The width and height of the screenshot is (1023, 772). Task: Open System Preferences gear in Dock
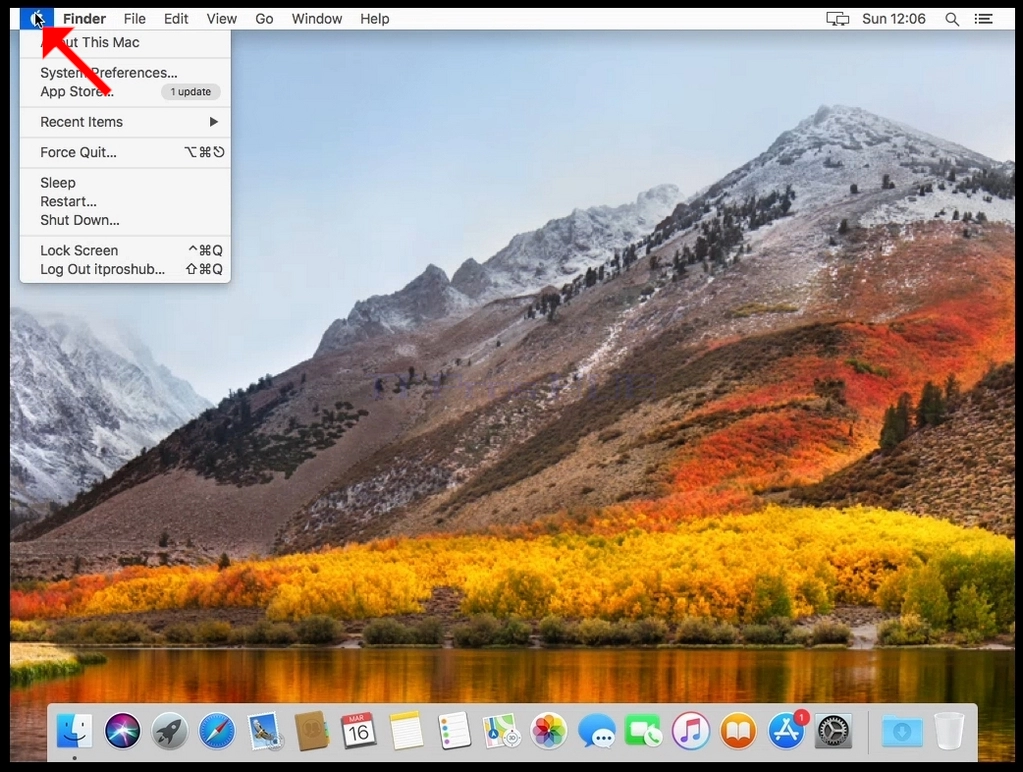tap(833, 730)
